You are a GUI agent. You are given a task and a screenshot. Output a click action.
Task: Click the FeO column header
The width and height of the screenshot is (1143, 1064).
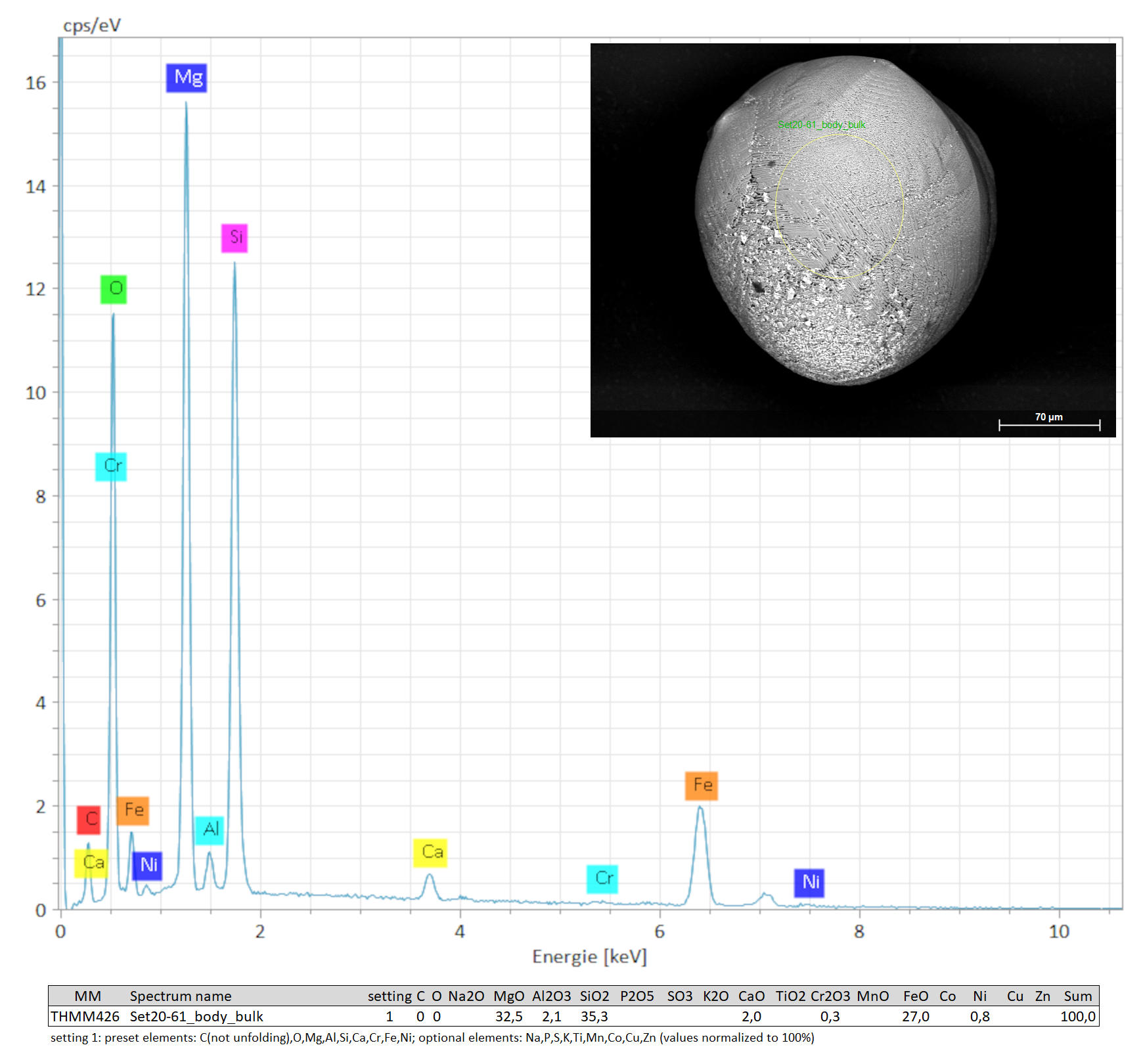916,996
